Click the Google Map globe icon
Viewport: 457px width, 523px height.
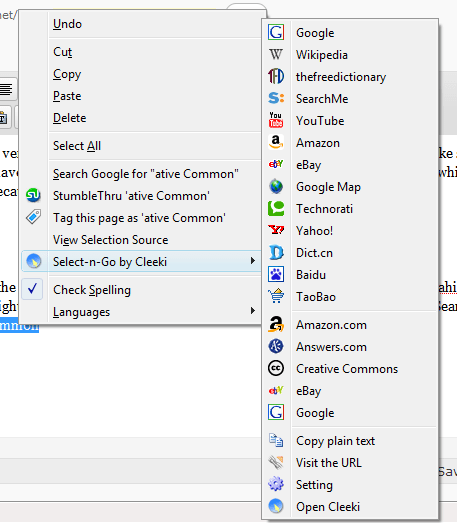point(276,186)
